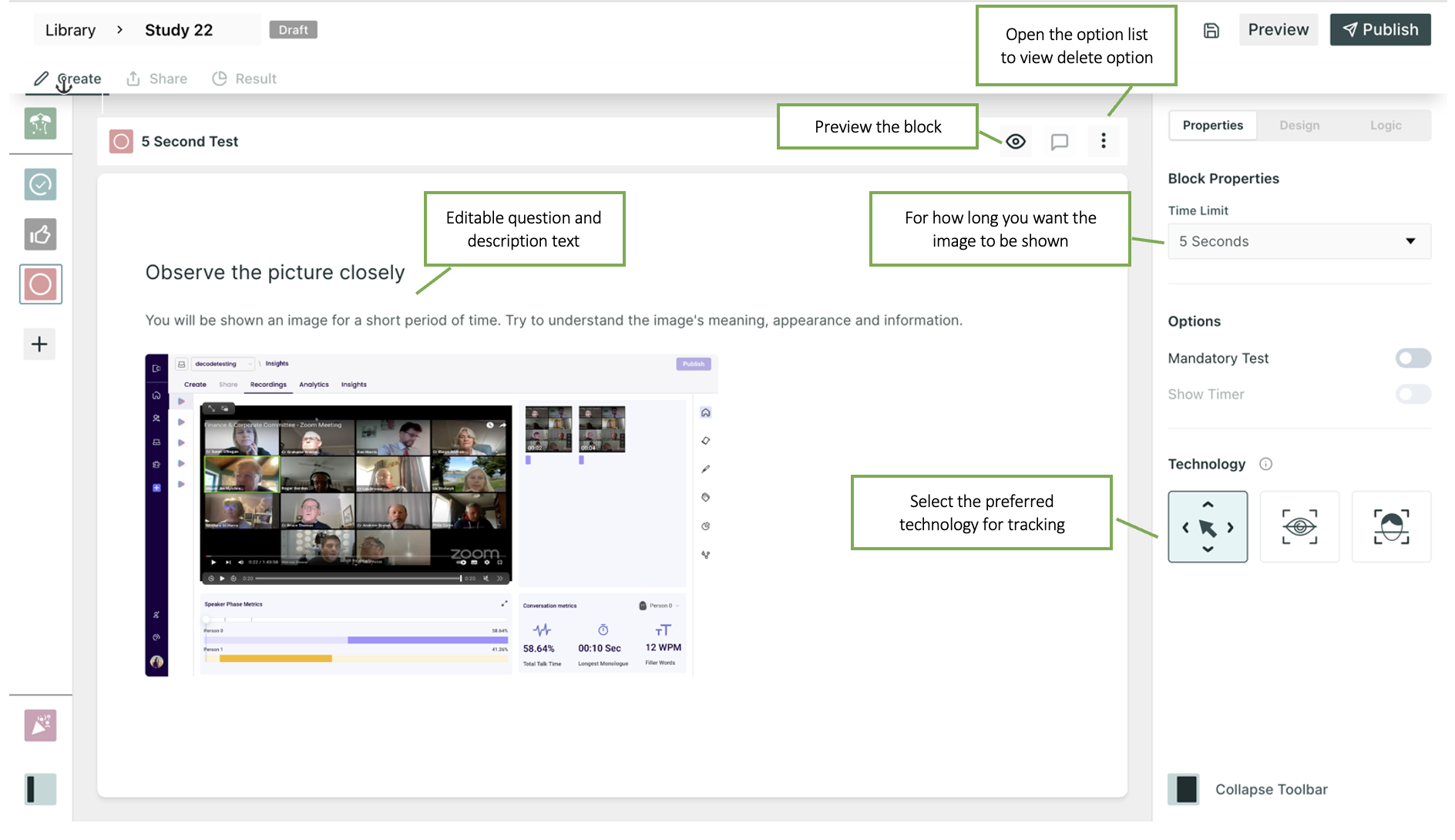Screen dimensions: 1455x840
Task: Open the party popper end block
Action: (40, 725)
